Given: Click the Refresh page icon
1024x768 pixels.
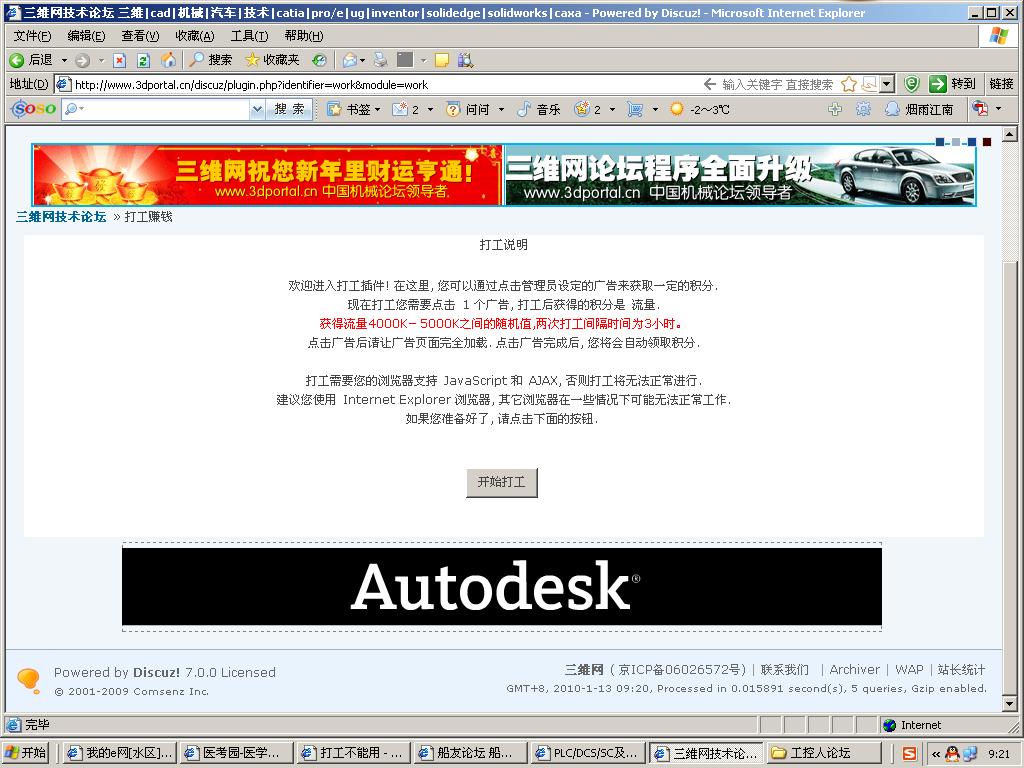Looking at the screenshot, I should pos(144,60).
